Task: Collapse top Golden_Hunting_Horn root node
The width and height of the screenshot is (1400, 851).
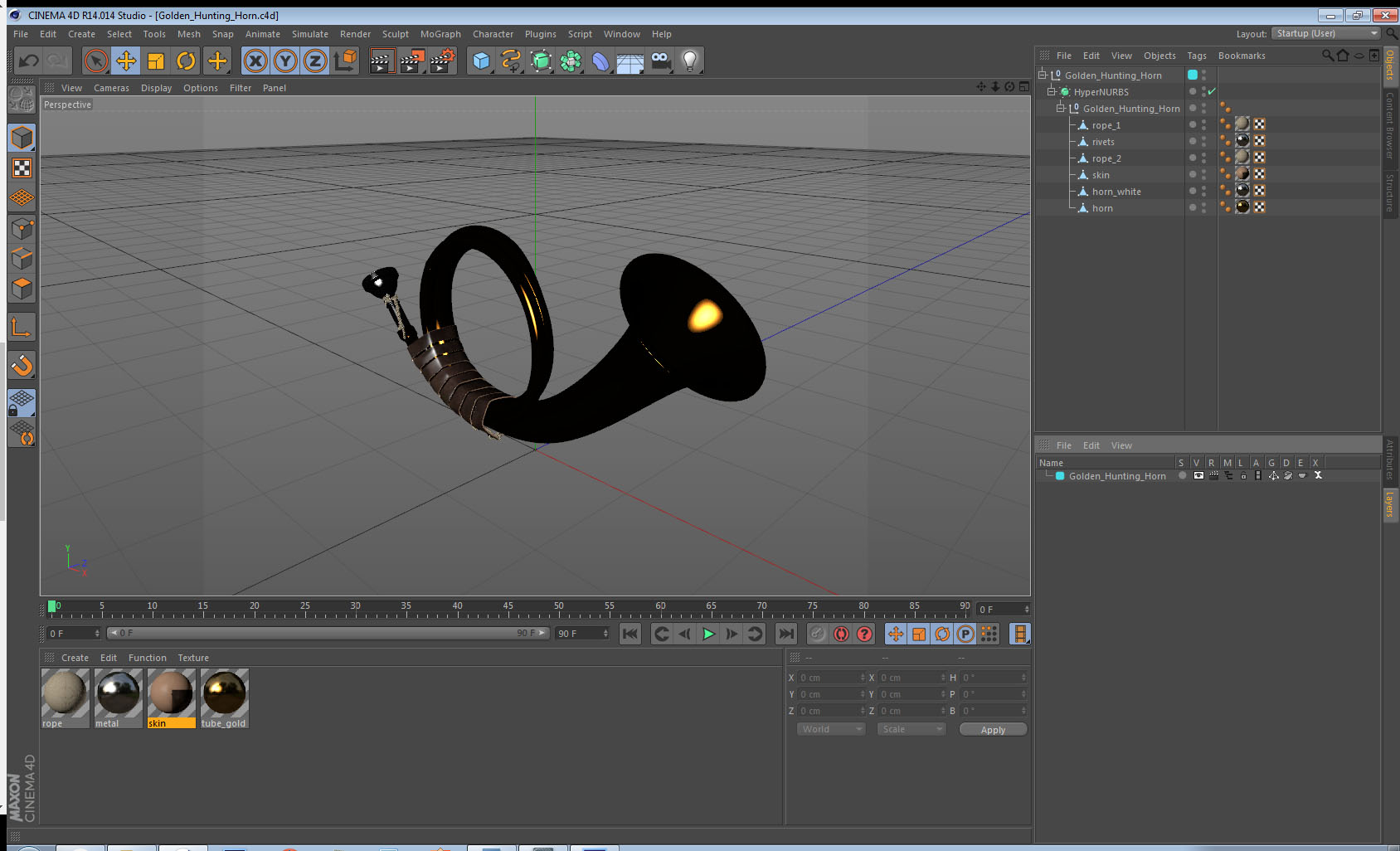Action: (x=1043, y=75)
